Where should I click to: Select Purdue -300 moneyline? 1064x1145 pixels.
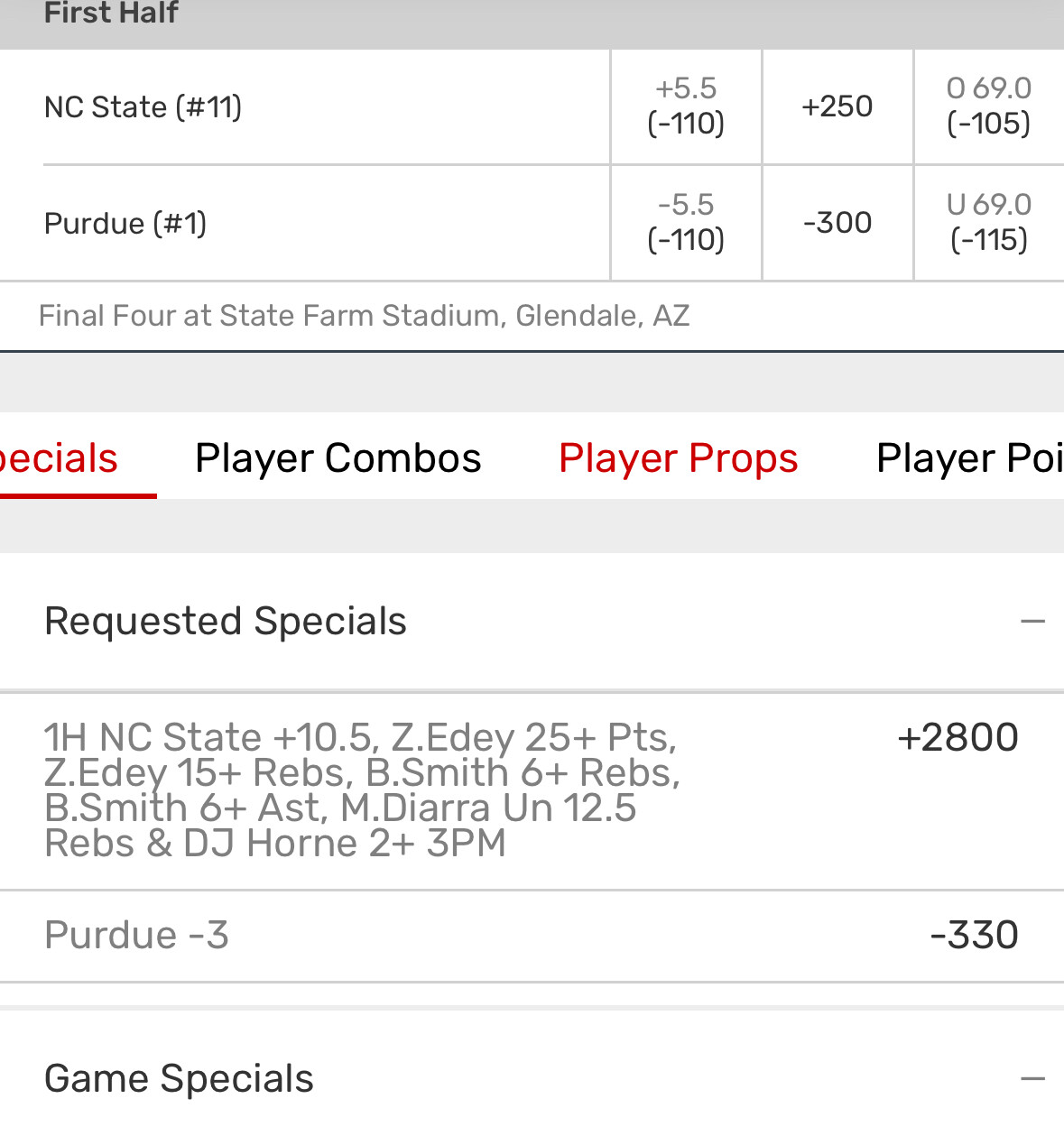[837, 223]
